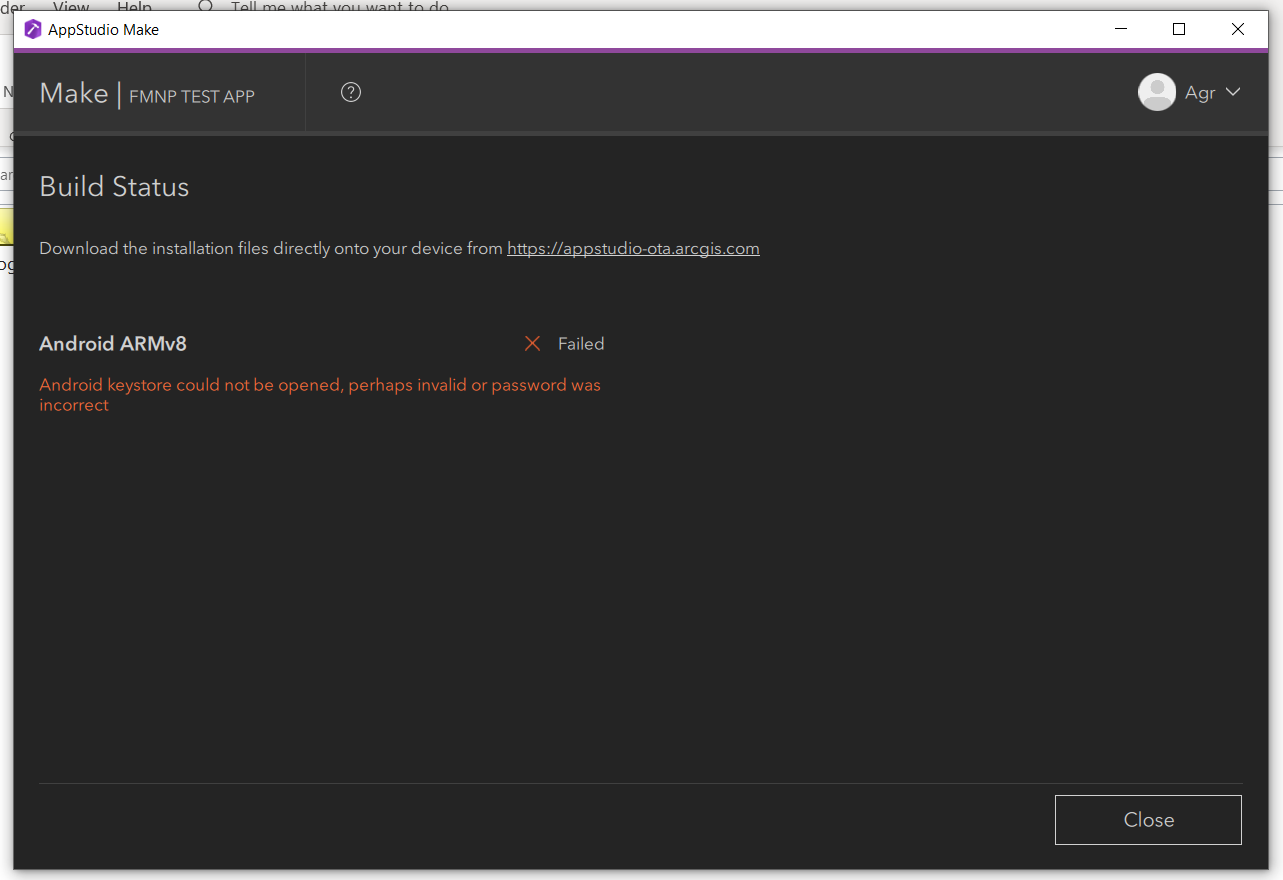
Task: Click the user avatar picture
Action: [1157, 92]
